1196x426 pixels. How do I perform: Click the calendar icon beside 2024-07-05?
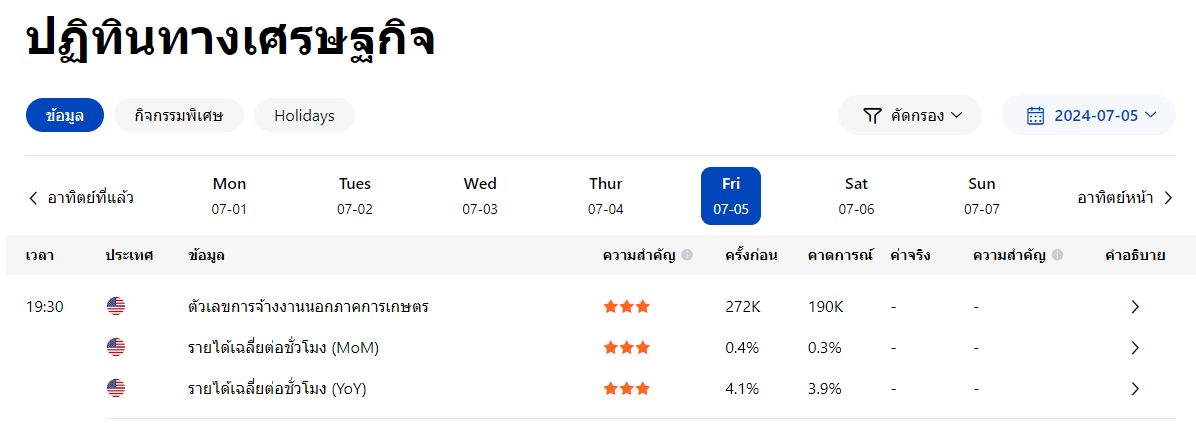(x=1035, y=115)
